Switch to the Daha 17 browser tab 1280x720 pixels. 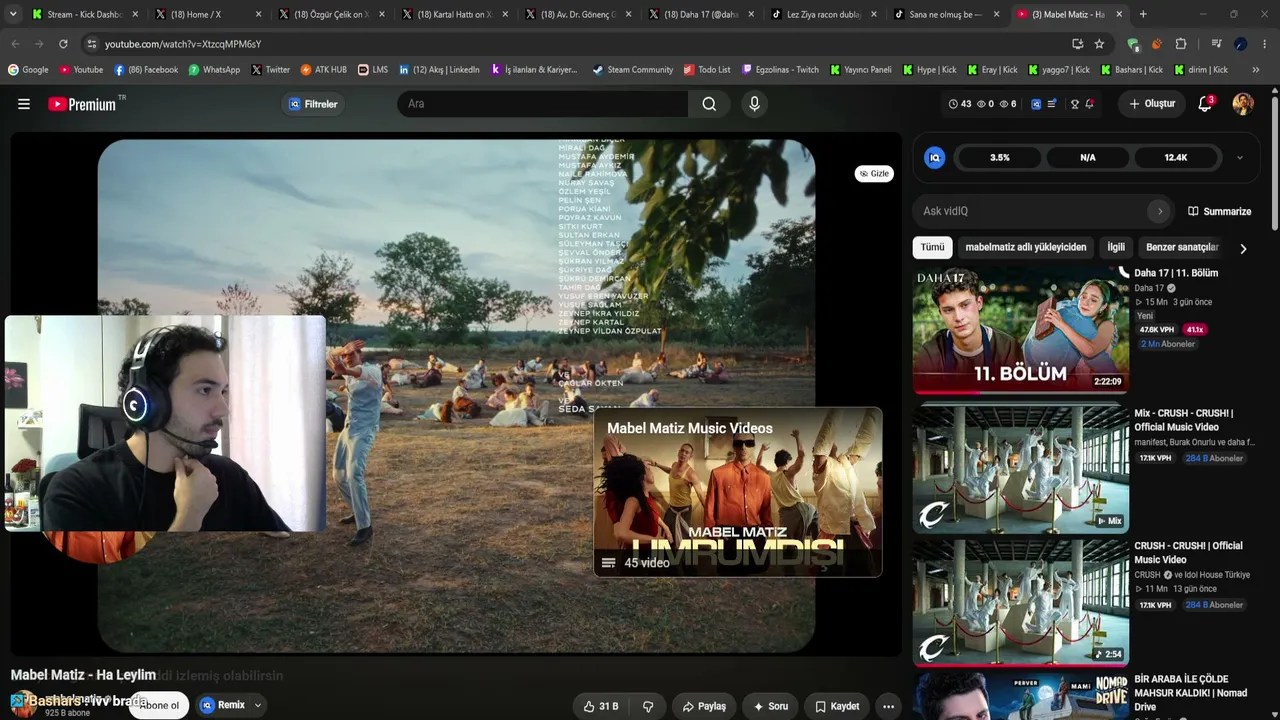tap(701, 14)
